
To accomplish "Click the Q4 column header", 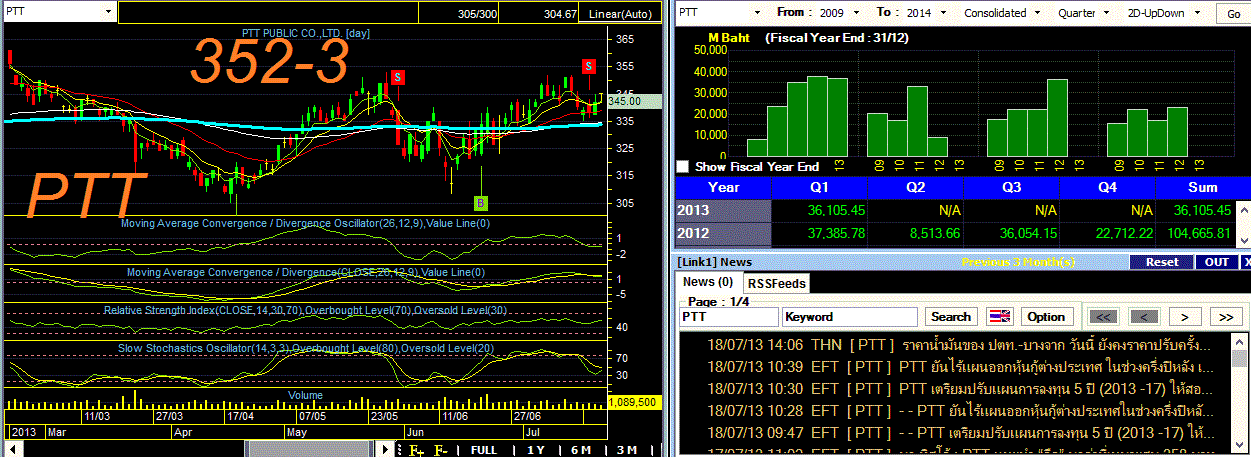I will point(1107,187).
